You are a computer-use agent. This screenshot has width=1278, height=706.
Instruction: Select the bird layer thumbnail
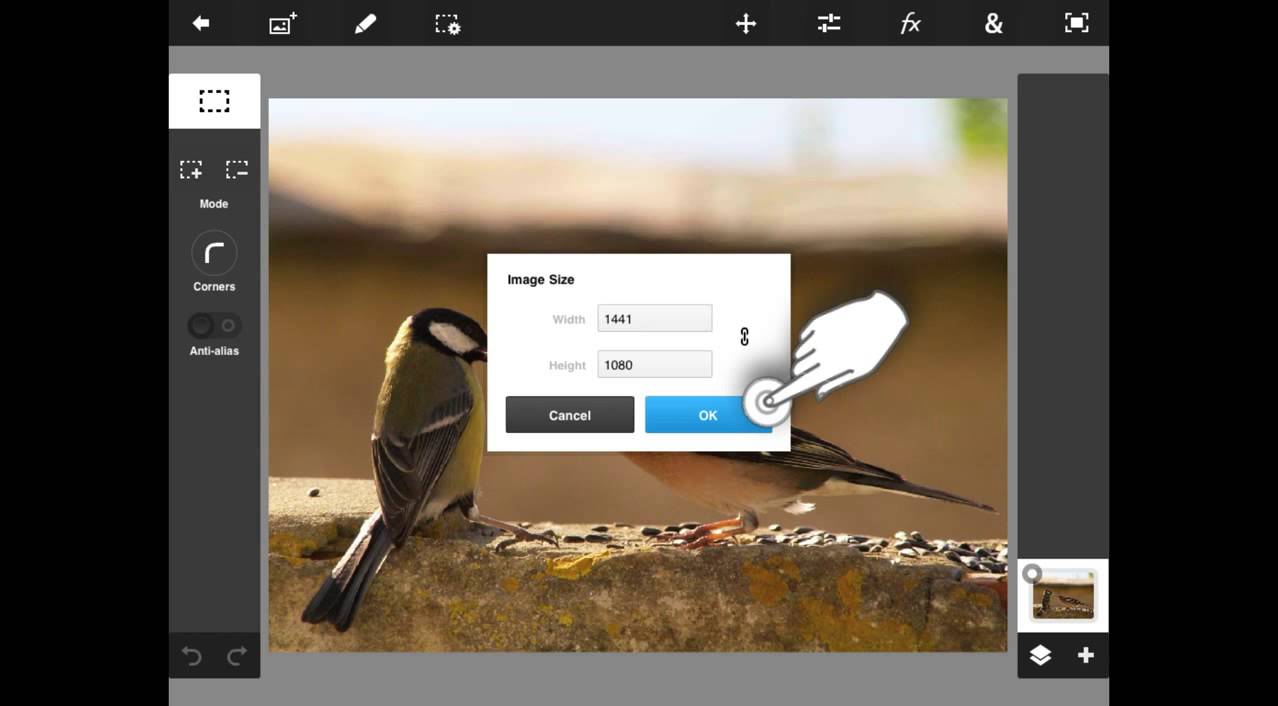[1064, 597]
